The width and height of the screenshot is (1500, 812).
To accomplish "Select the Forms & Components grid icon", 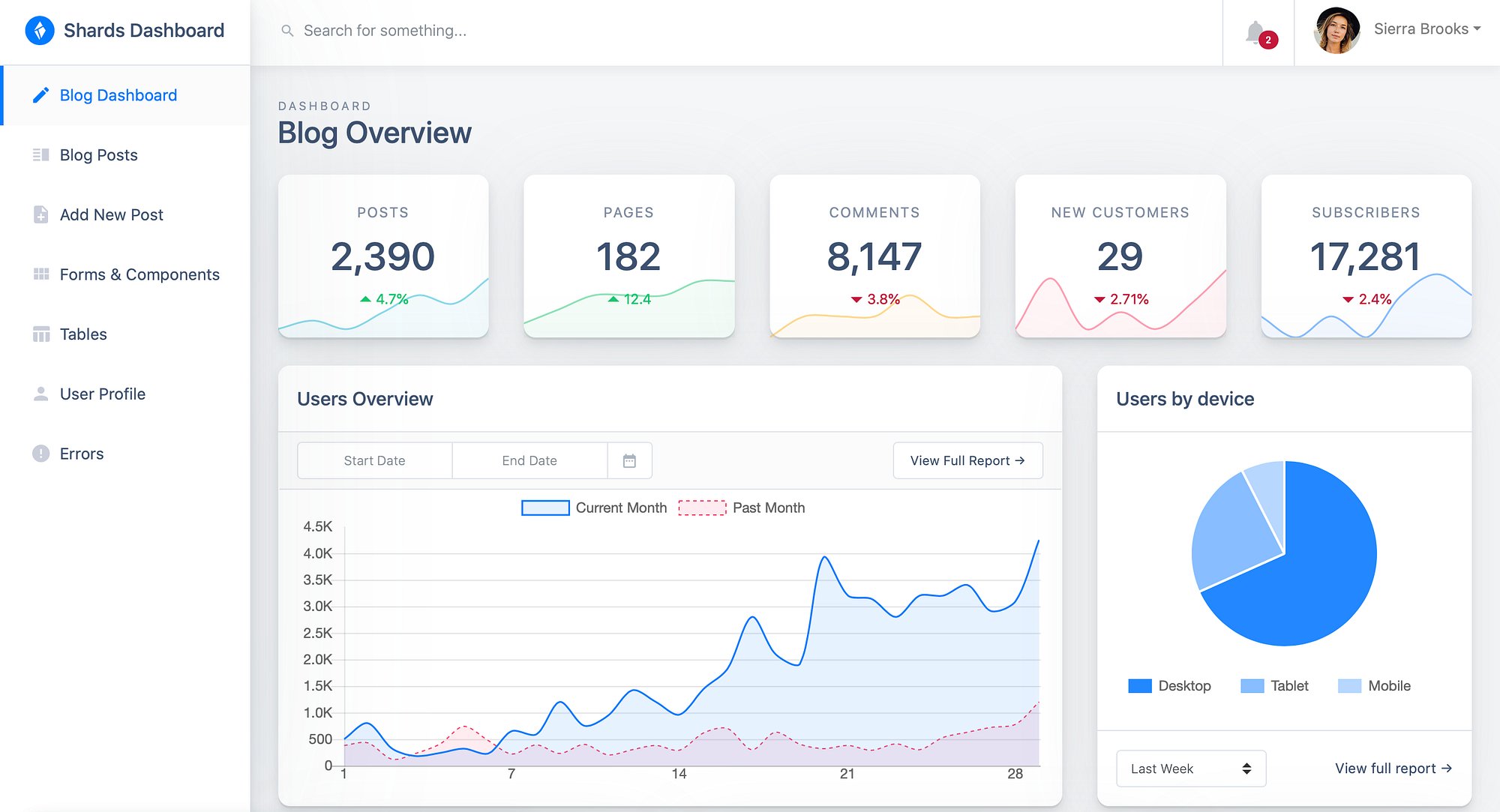I will (x=41, y=274).
